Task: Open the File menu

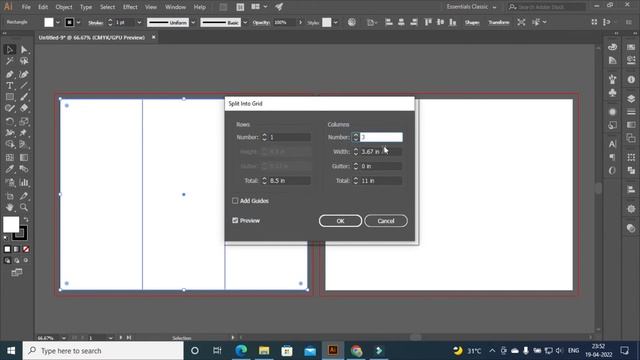Action: 26,7
